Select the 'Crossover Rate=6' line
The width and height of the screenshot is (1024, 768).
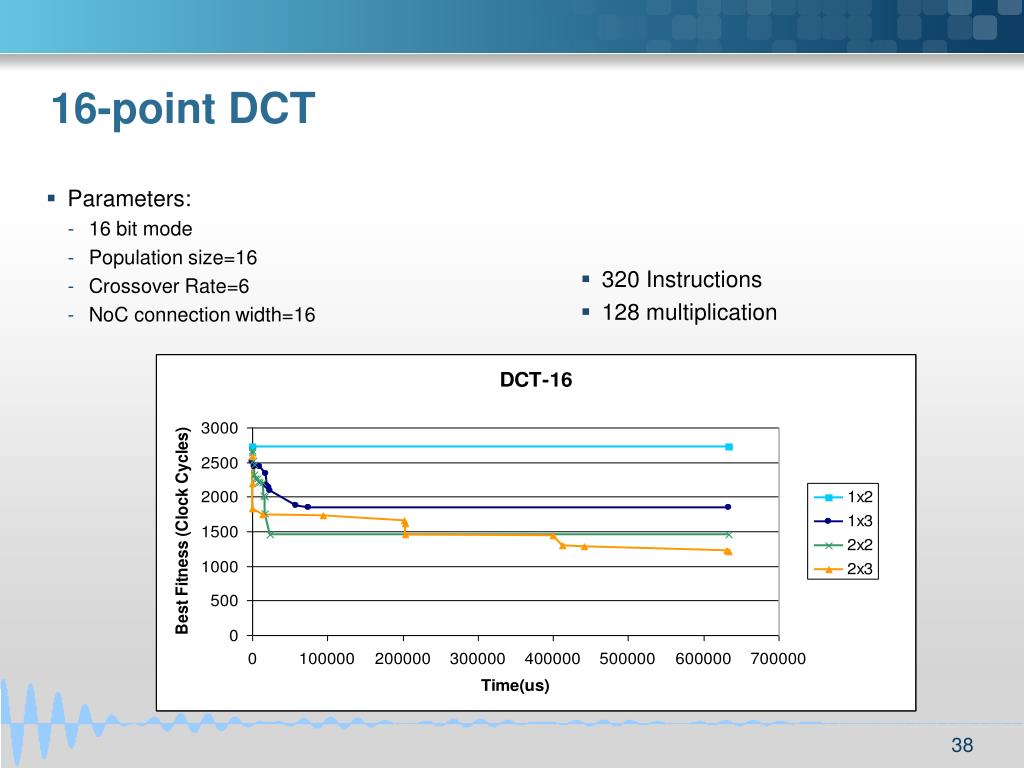click(x=169, y=286)
